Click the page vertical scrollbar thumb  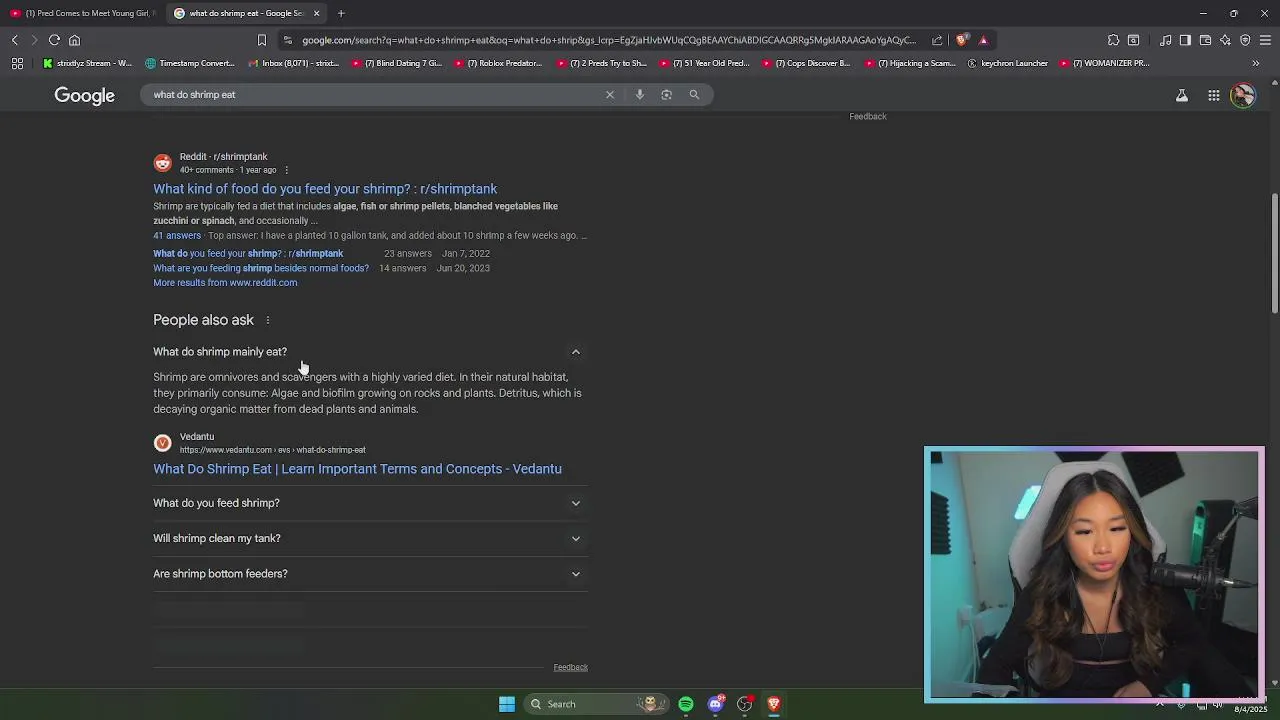click(x=1274, y=254)
